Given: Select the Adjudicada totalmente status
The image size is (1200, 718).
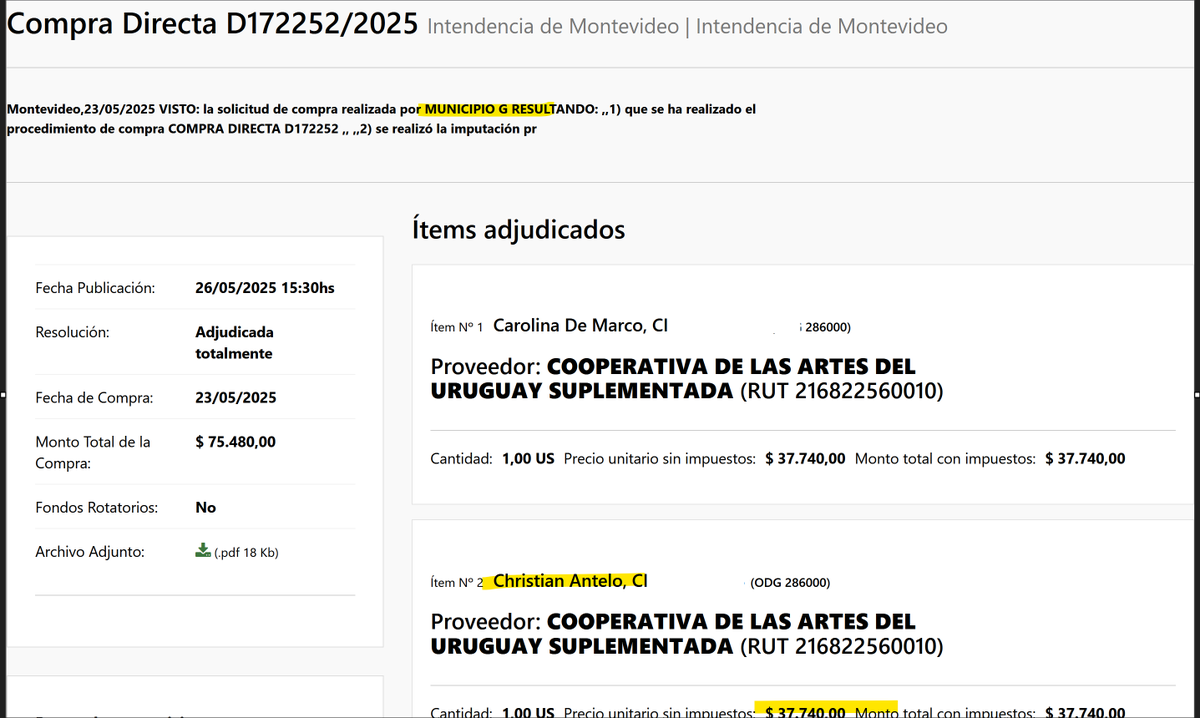Looking at the screenshot, I should pyautogui.click(x=234, y=342).
